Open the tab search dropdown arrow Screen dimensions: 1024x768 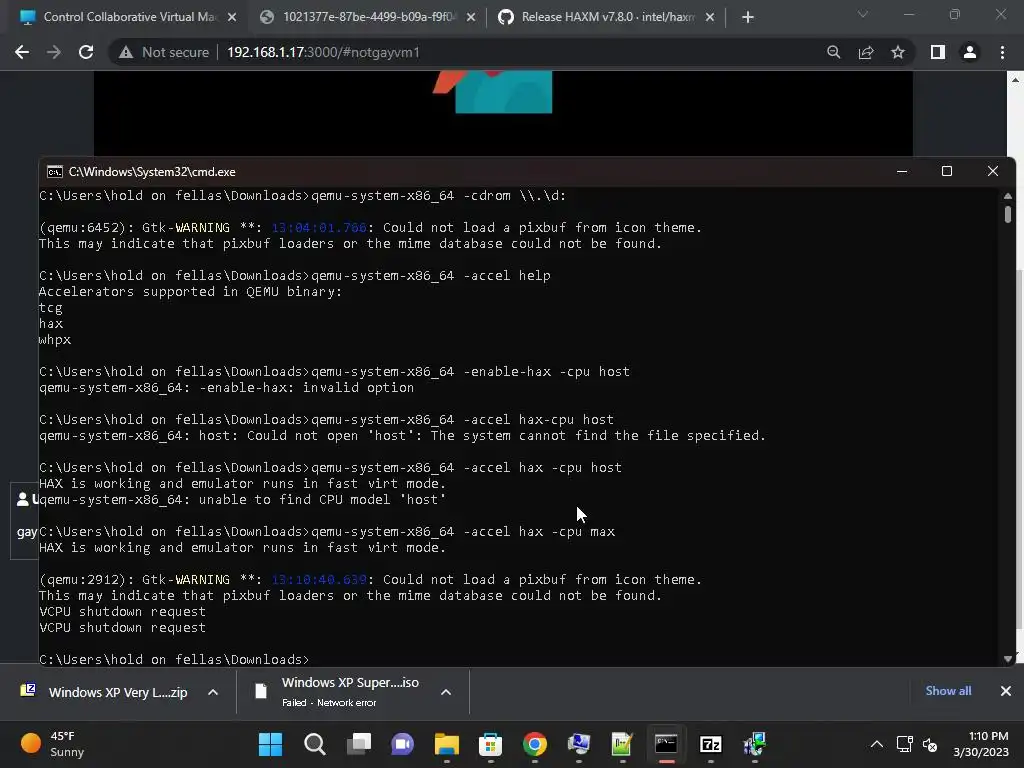pos(863,14)
